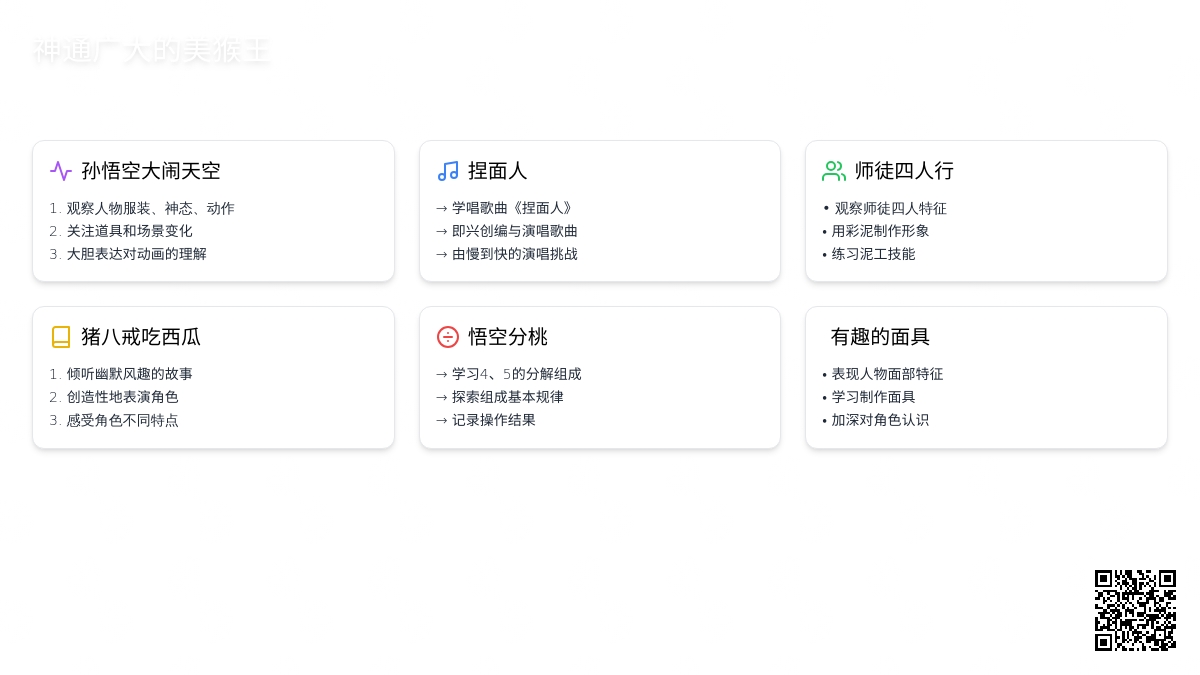Click the divide icon beside 悟空分桃
Viewport: 1200px width, 675px height.
448,337
